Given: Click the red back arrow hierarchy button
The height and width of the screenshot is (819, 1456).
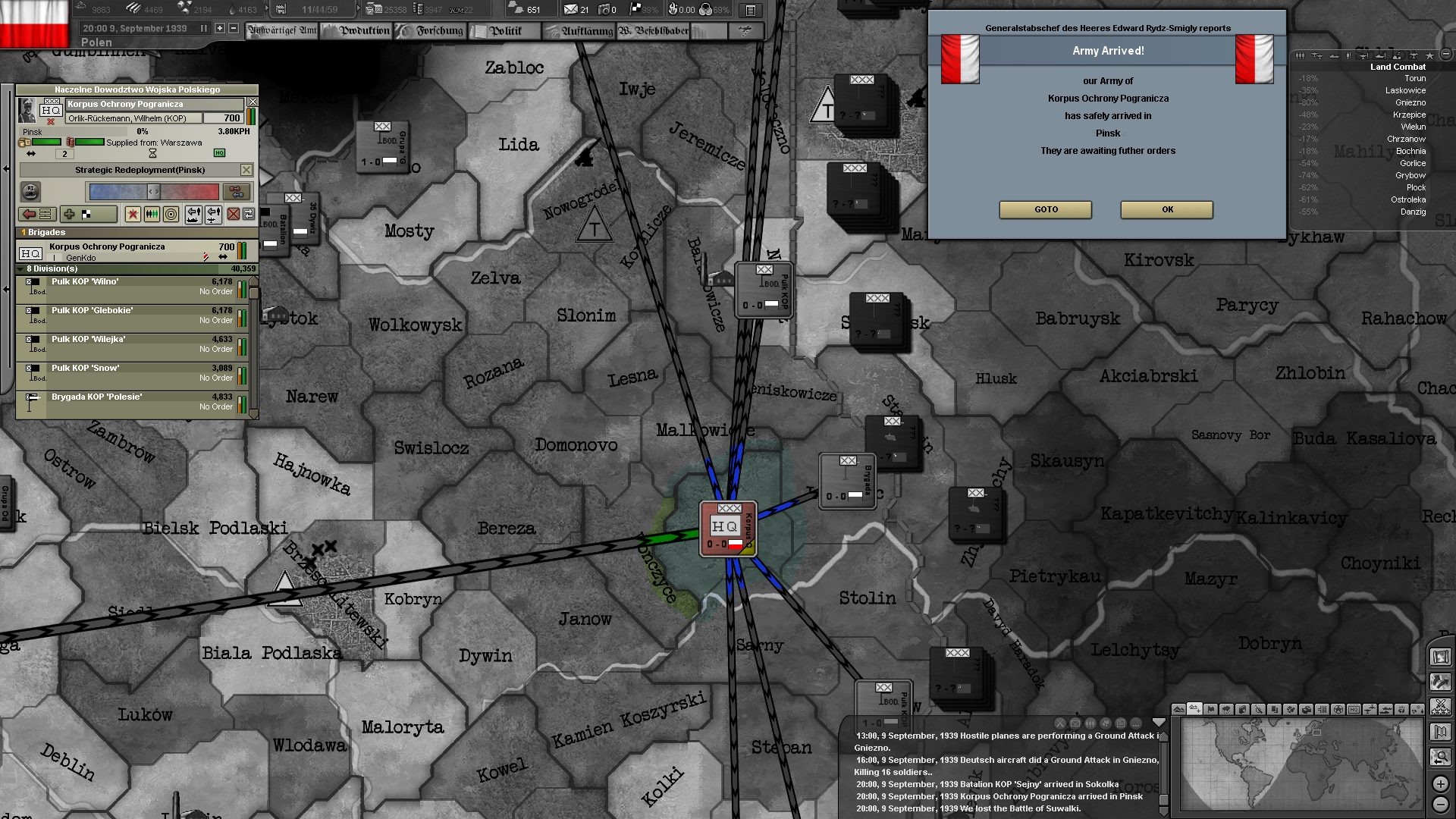Looking at the screenshot, I should click(x=37, y=215).
